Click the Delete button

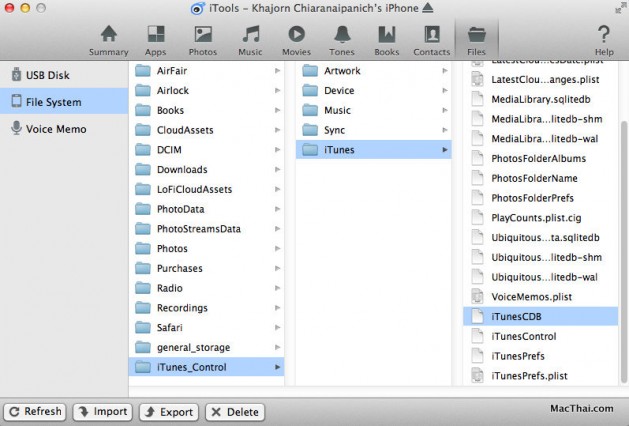tap(235, 412)
